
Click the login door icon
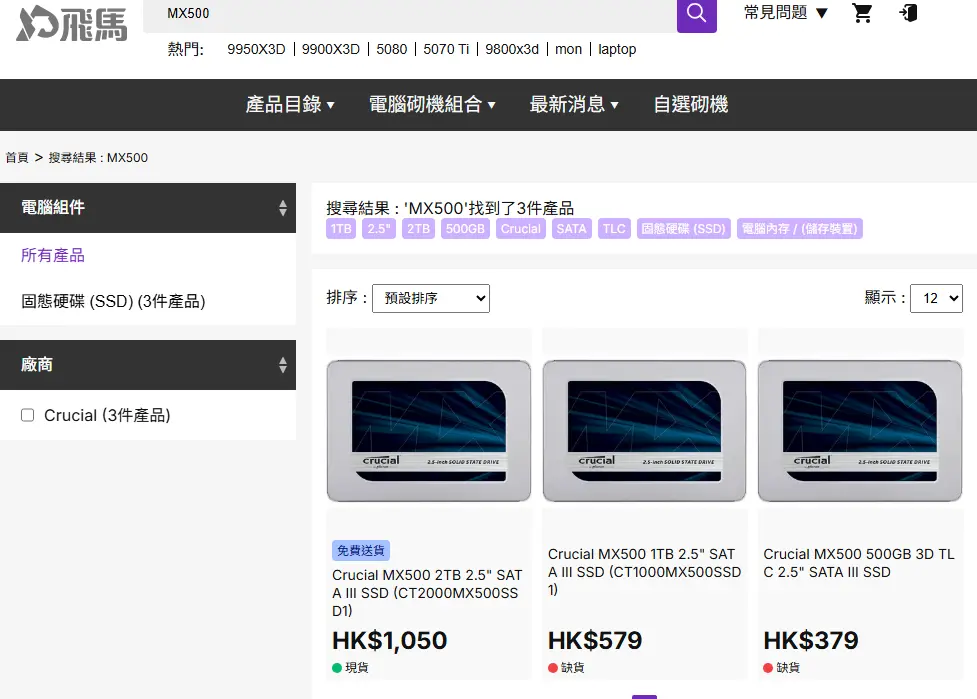(908, 13)
